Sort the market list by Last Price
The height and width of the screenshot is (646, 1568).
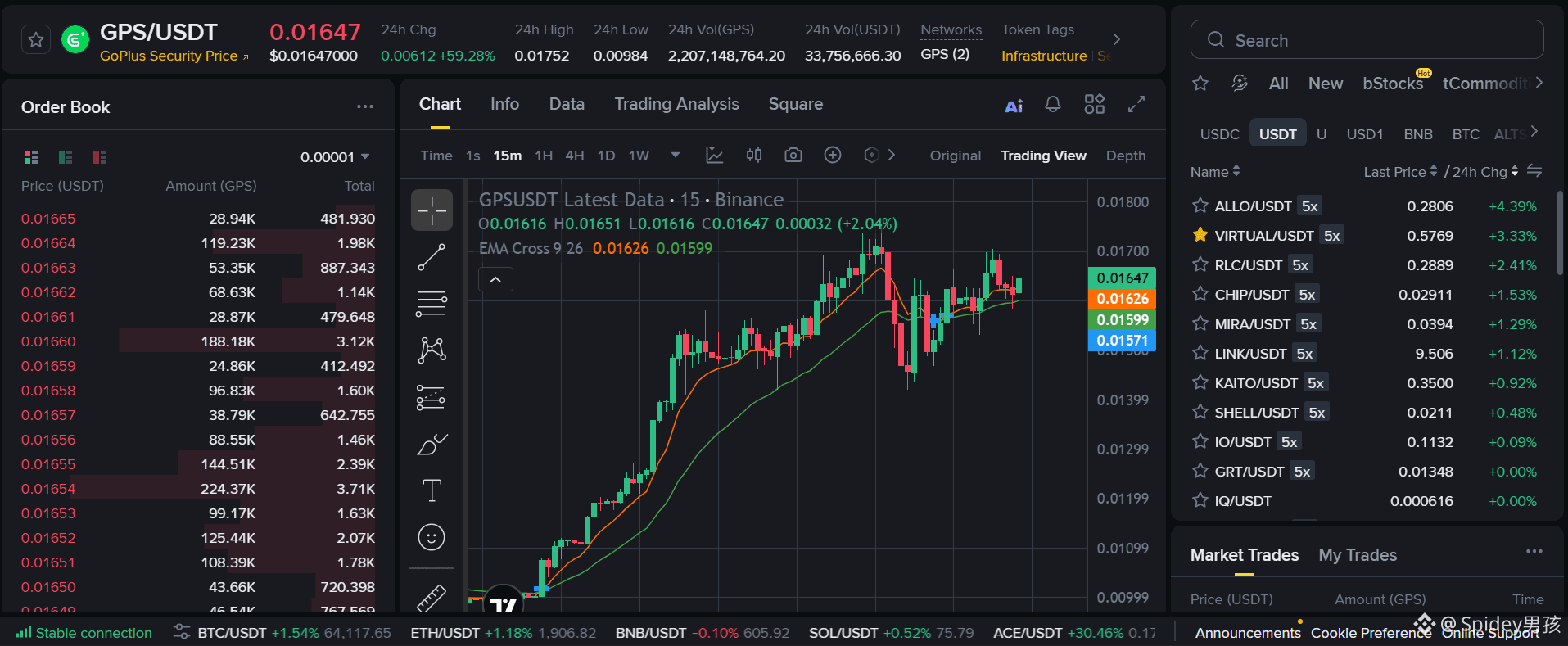point(1400,172)
